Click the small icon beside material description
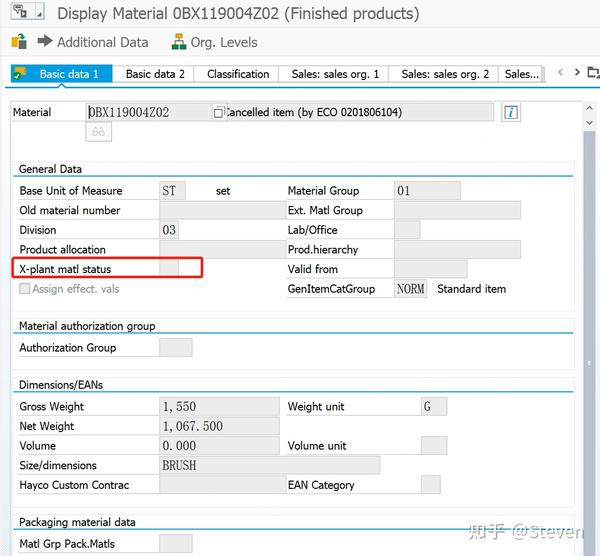The image size is (600, 556). [x=218, y=113]
